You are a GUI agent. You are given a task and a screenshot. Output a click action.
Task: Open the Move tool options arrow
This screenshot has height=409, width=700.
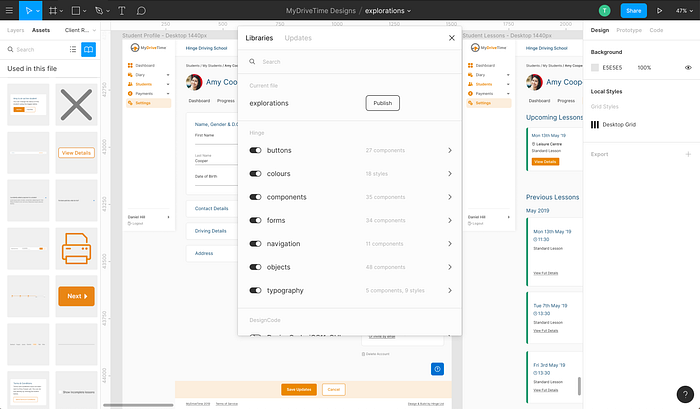38,11
